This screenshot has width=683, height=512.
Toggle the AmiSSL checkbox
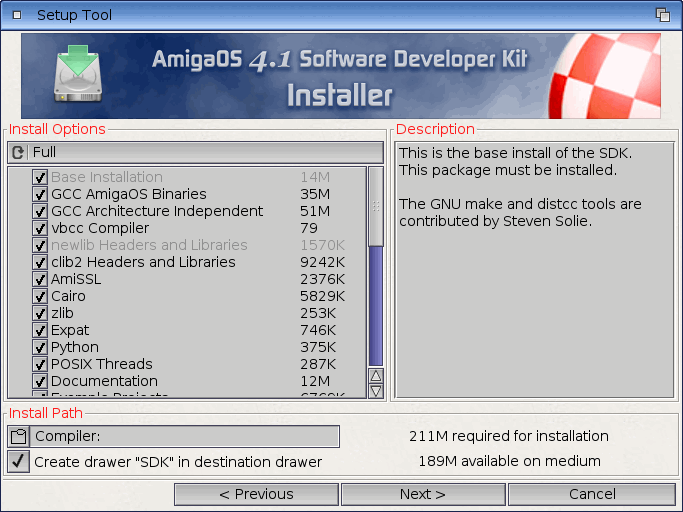pyautogui.click(x=40, y=279)
